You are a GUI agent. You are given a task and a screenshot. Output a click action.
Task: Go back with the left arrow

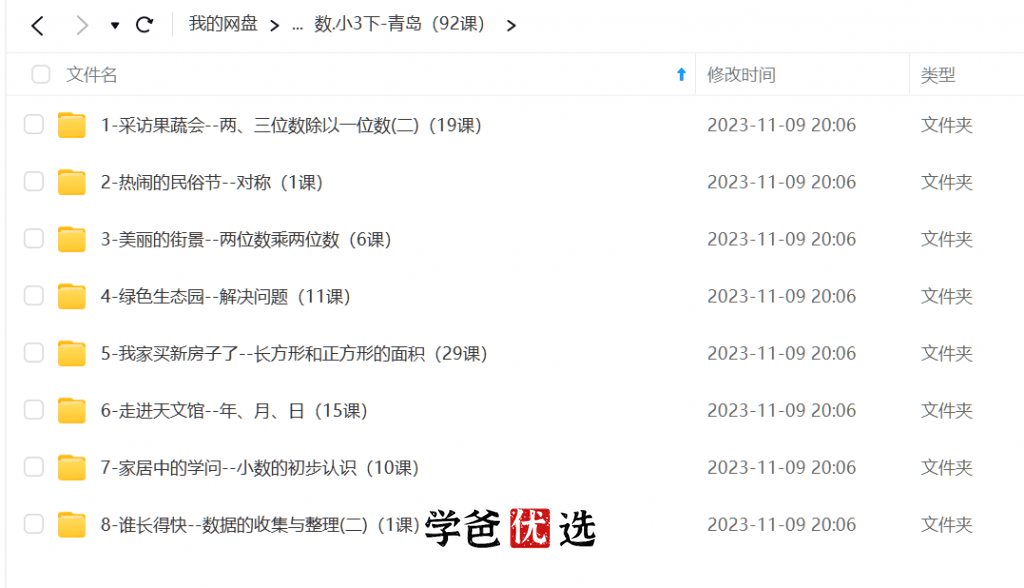pyautogui.click(x=37, y=25)
